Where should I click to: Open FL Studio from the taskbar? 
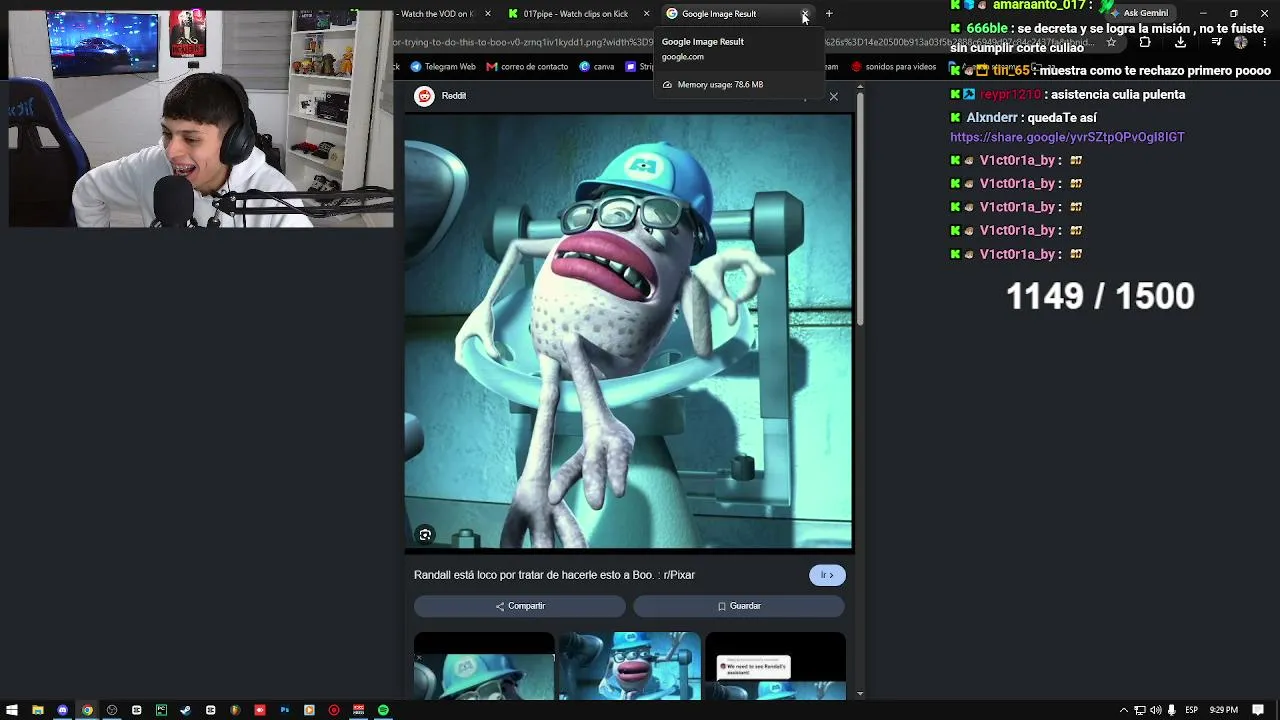point(235,710)
